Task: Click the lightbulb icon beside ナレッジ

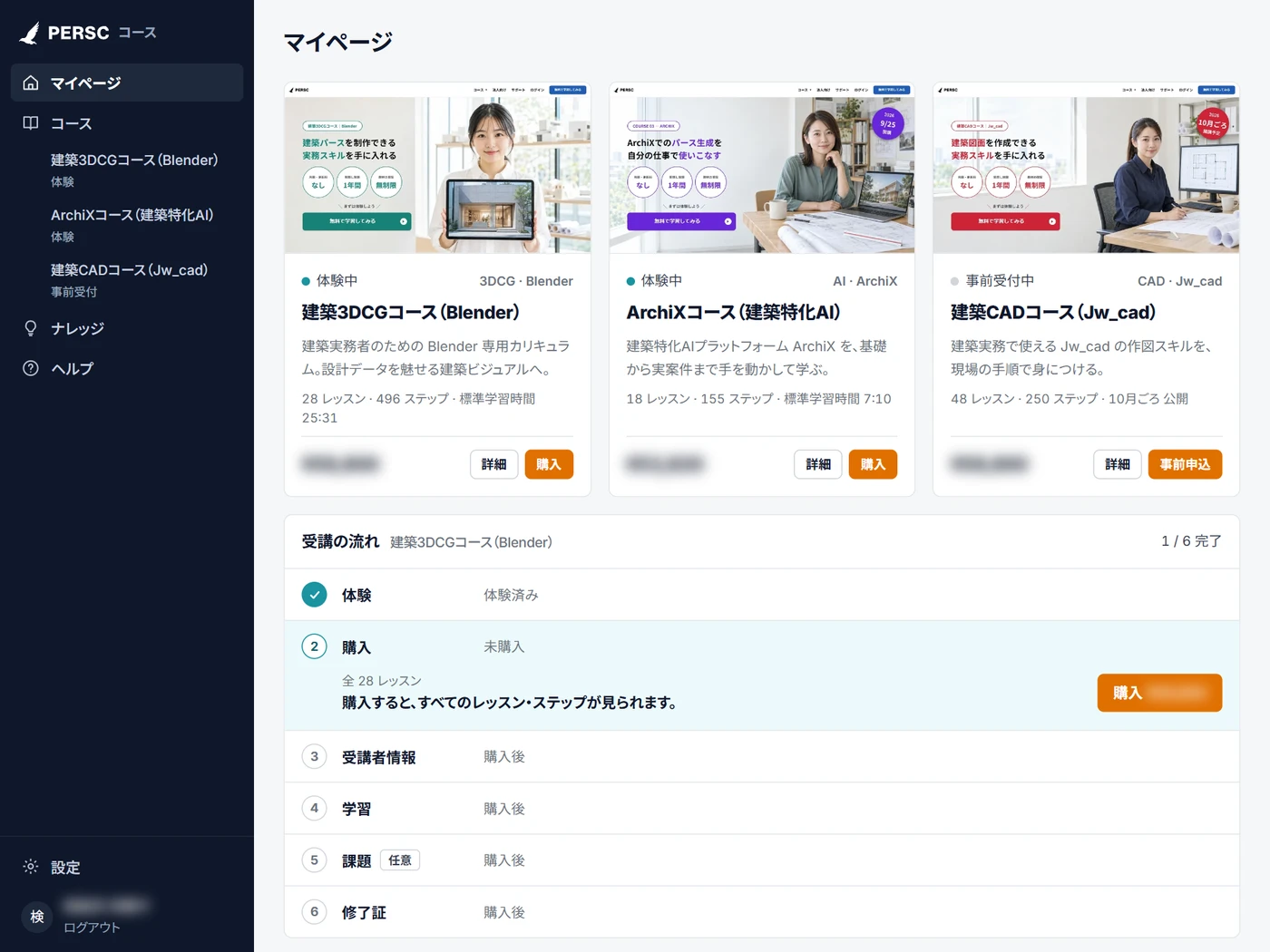Action: tap(31, 328)
